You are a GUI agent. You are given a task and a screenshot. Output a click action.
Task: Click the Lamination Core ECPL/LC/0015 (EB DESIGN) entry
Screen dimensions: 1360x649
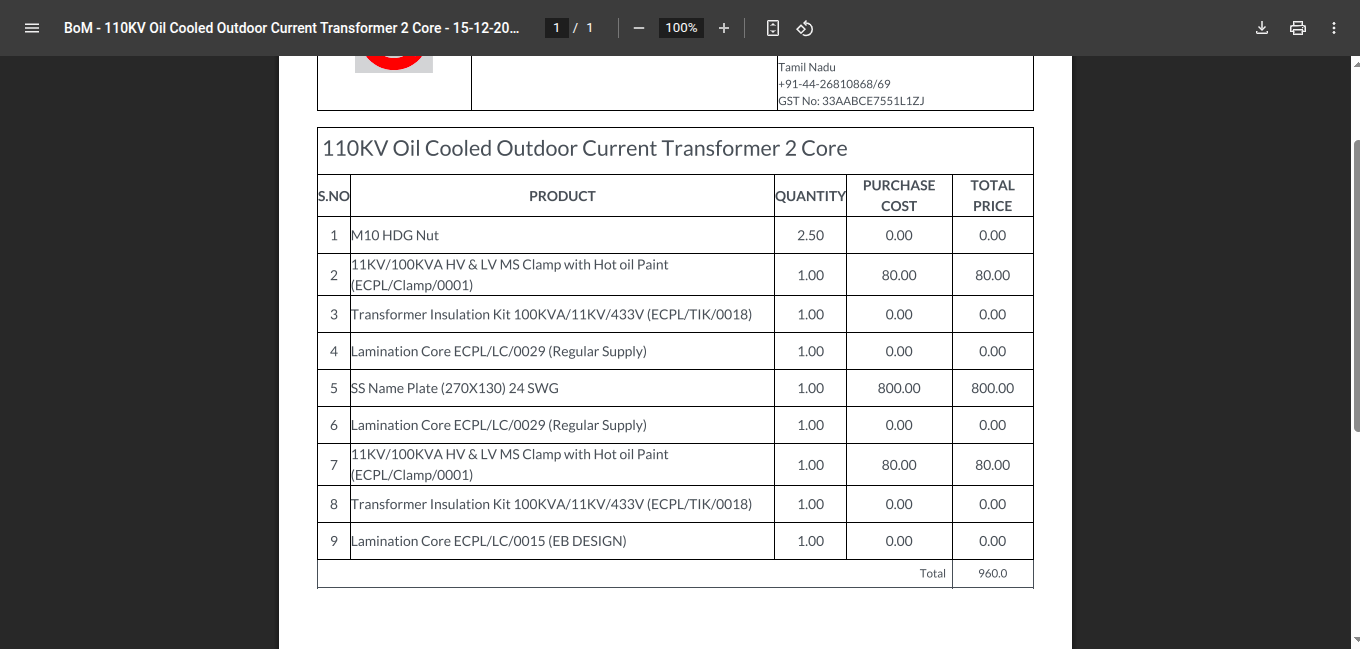tap(488, 541)
